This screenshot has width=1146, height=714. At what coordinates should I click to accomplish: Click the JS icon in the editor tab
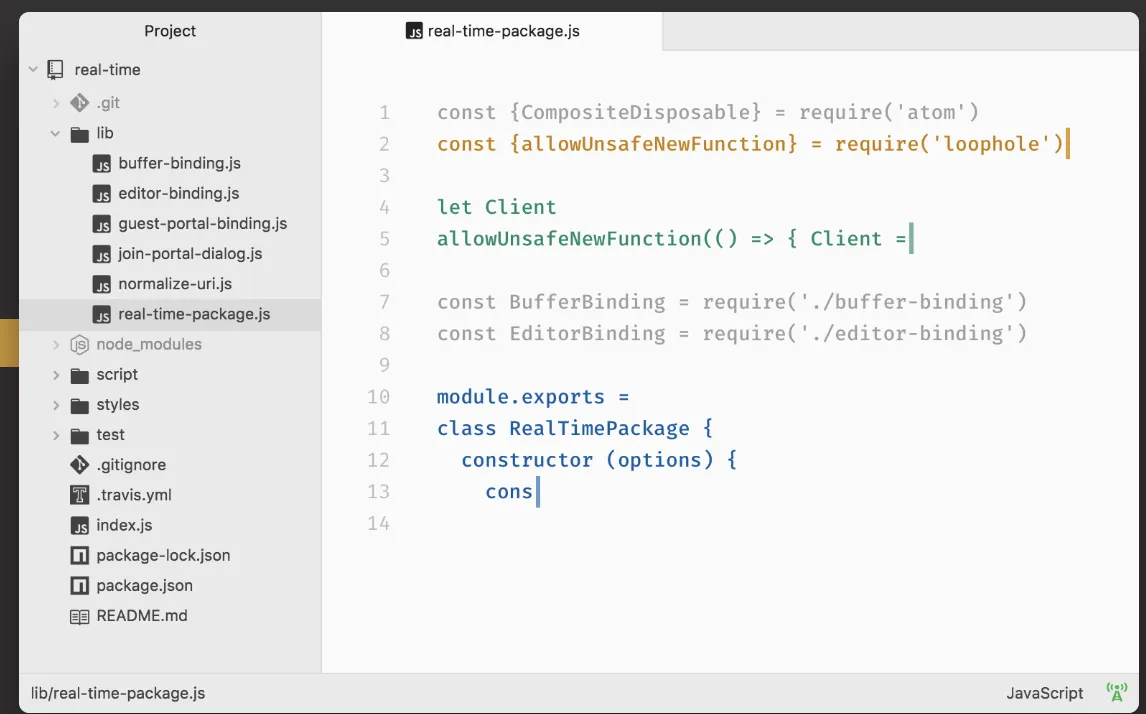[x=414, y=31]
